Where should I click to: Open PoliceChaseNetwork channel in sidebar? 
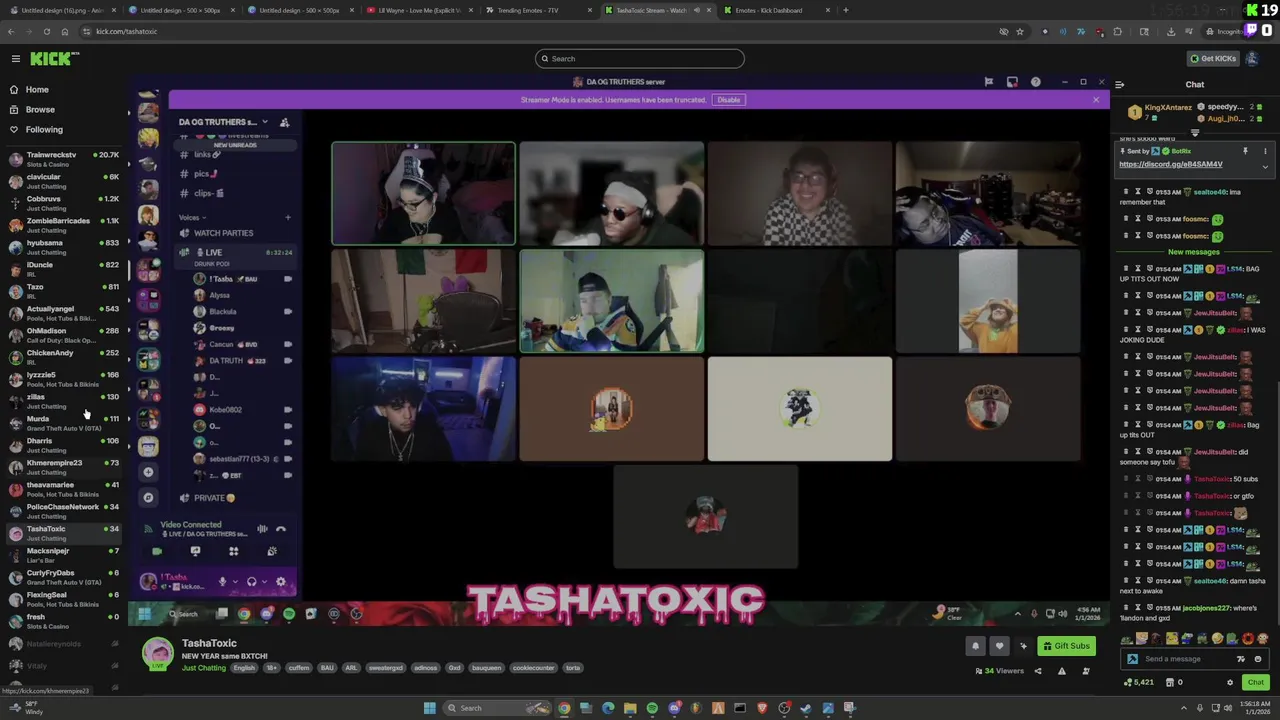click(x=62, y=511)
